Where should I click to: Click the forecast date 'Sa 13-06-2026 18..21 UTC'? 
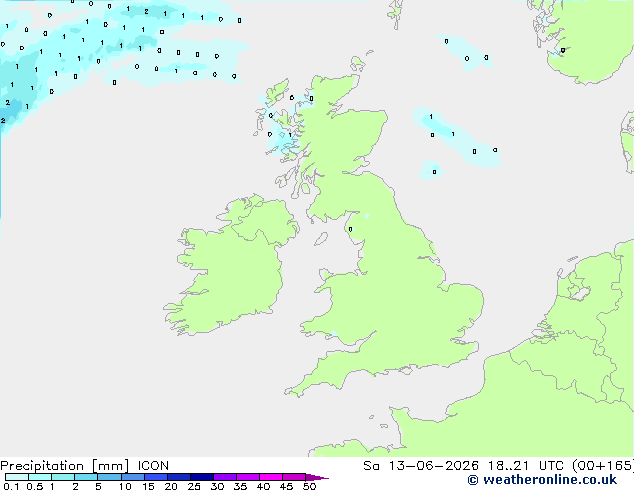464,466
